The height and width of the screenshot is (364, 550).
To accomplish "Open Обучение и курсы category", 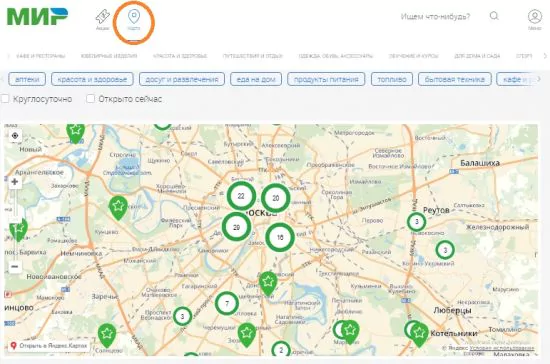I will point(414,56).
